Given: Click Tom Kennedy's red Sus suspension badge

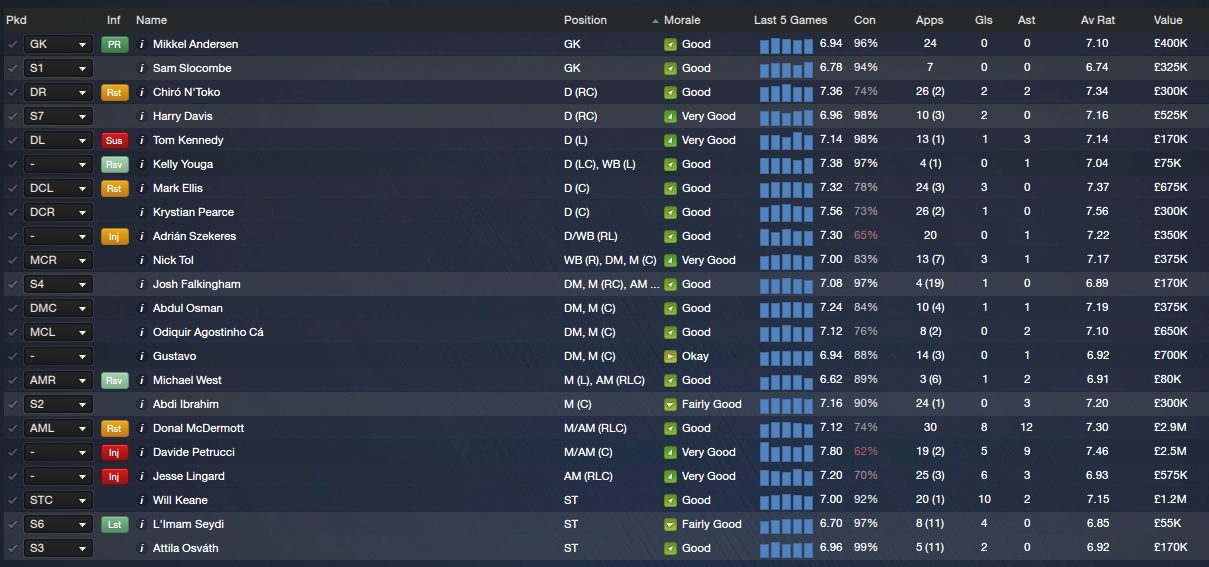Looking at the screenshot, I should click(114, 140).
